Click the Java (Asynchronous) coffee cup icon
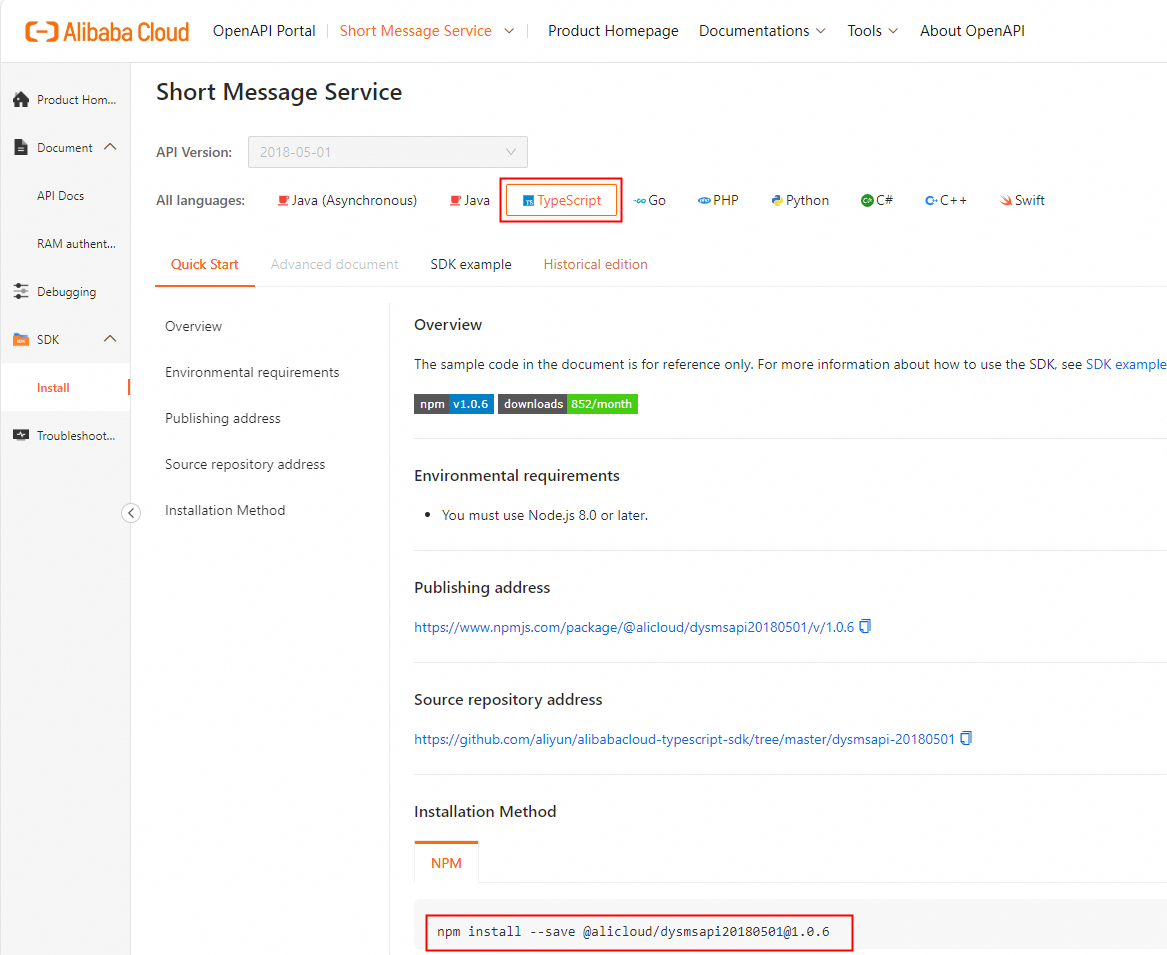Image resolution: width=1167 pixels, height=955 pixels. tap(283, 200)
